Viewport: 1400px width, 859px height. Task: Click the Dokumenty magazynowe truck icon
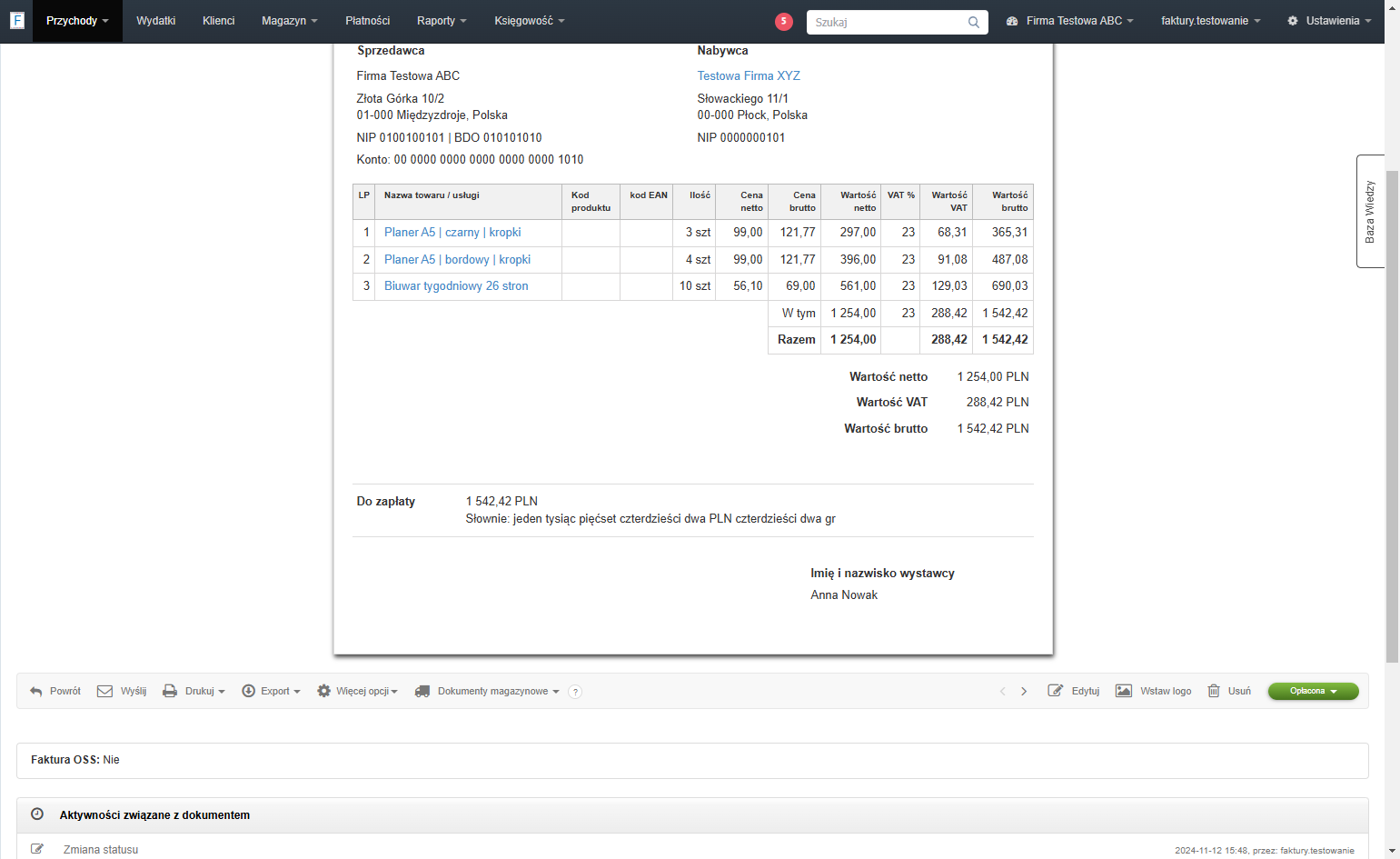(422, 692)
